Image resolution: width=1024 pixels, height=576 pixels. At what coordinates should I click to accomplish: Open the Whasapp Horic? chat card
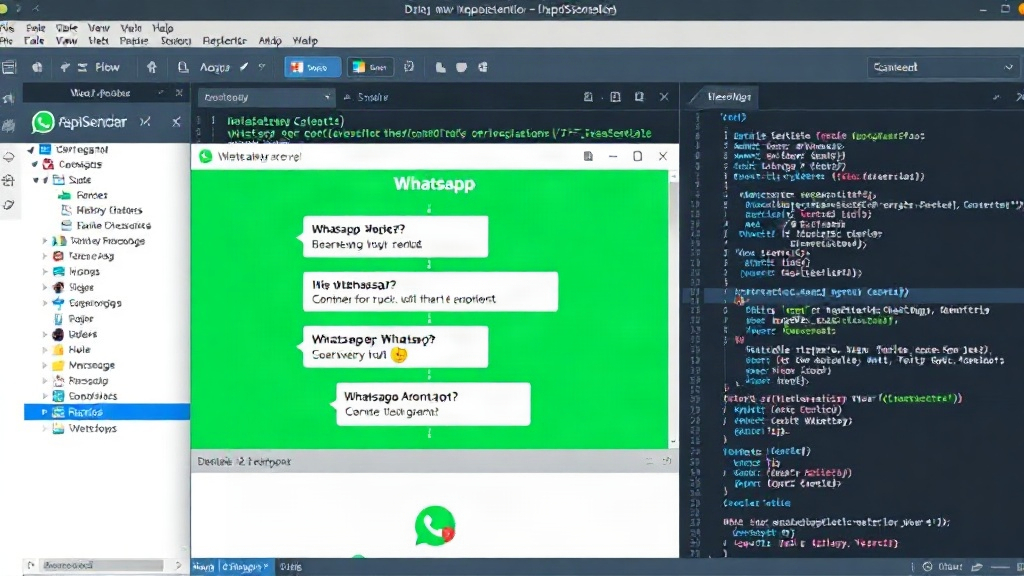(x=396, y=236)
